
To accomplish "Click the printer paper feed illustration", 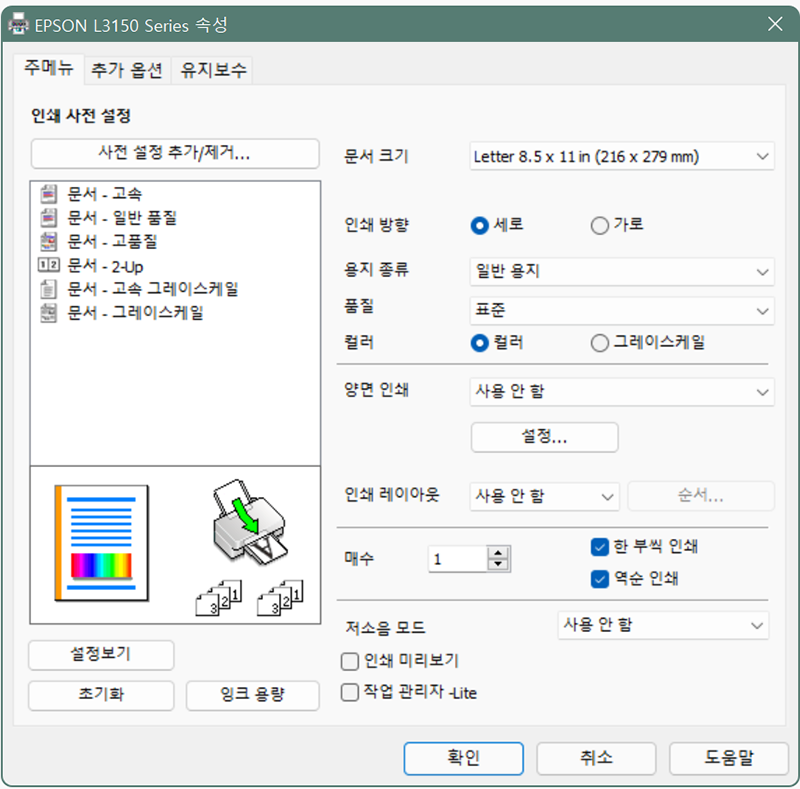I will (249, 522).
